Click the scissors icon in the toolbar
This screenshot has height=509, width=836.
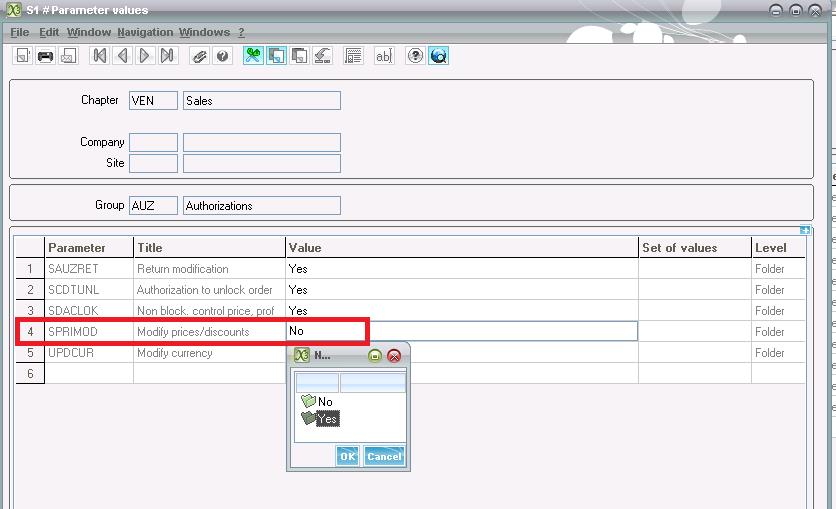(253, 56)
